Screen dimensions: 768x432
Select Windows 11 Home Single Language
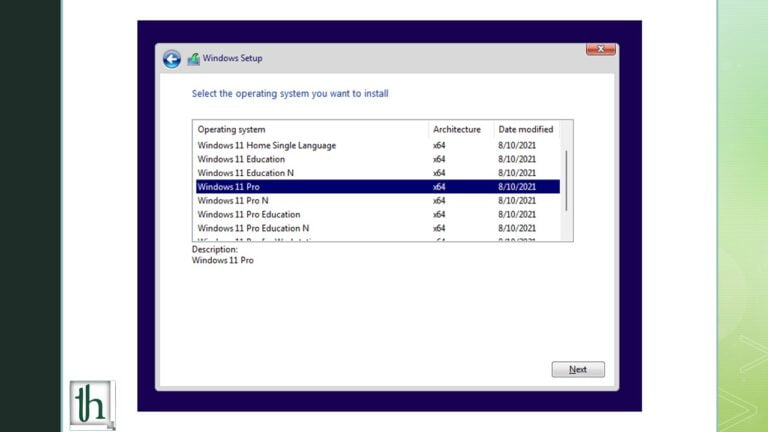tap(378, 145)
